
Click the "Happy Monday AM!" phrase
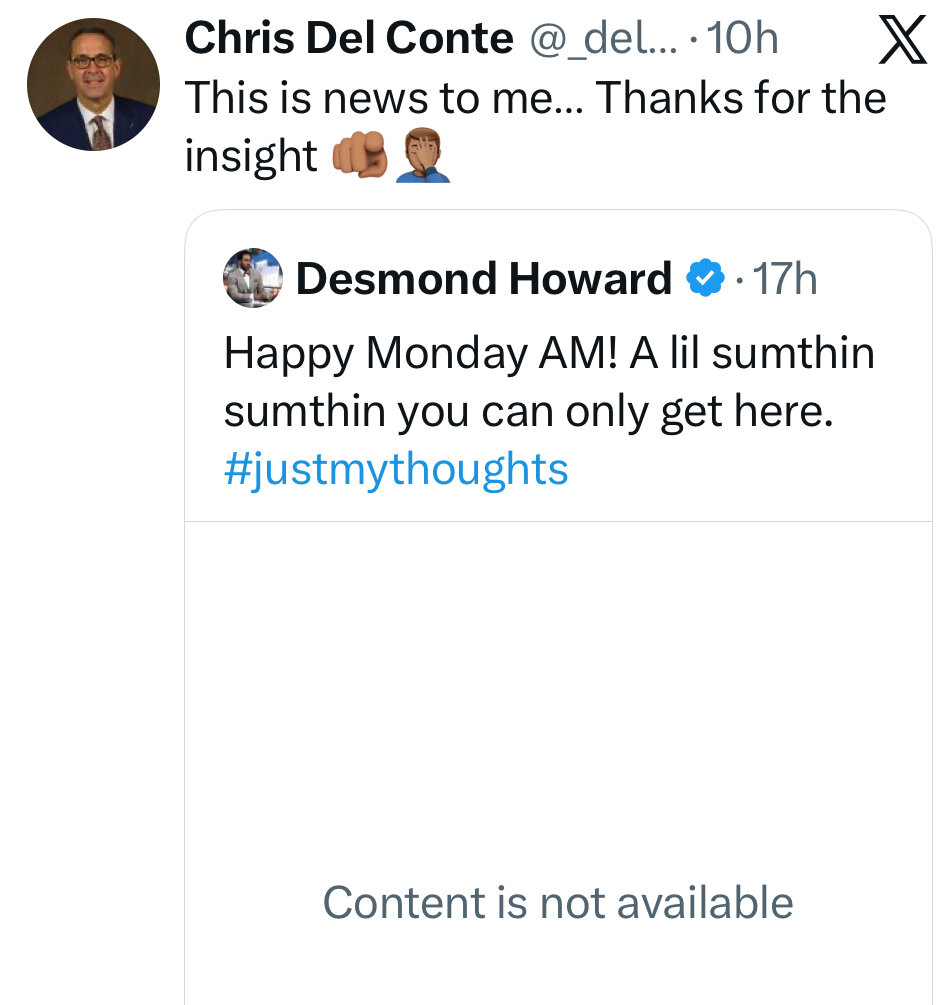click(x=420, y=352)
